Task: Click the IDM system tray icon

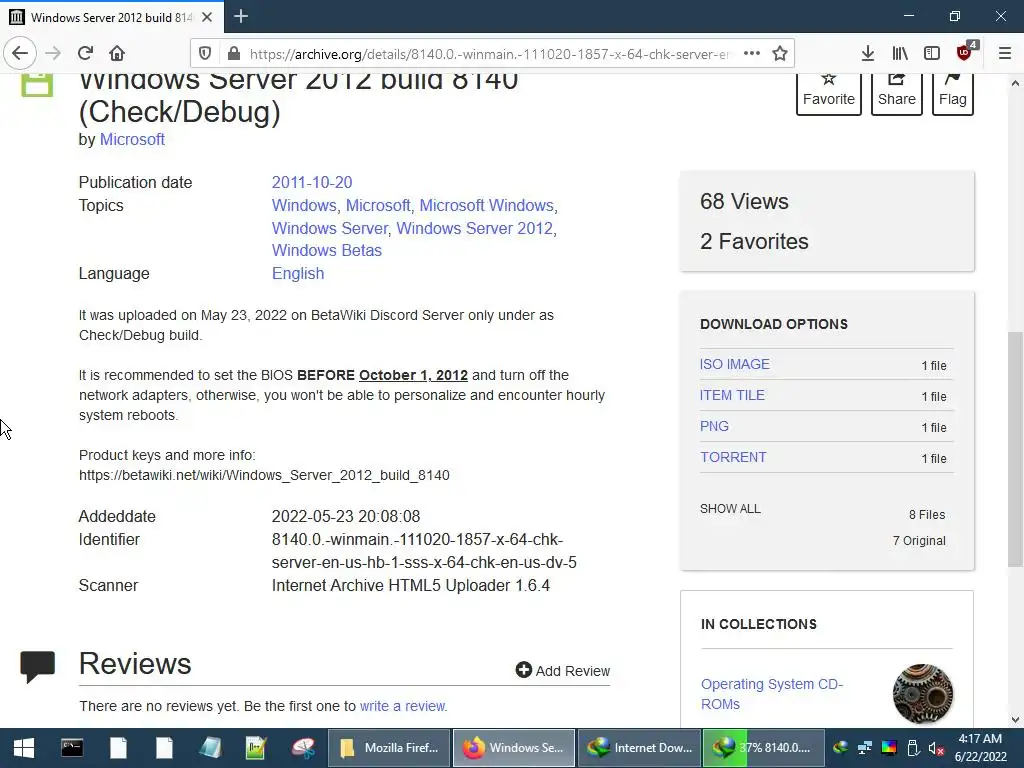Action: 840,748
